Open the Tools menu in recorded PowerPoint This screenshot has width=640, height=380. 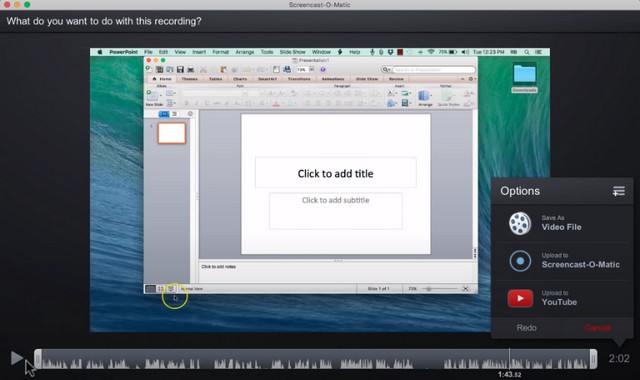coord(267,52)
